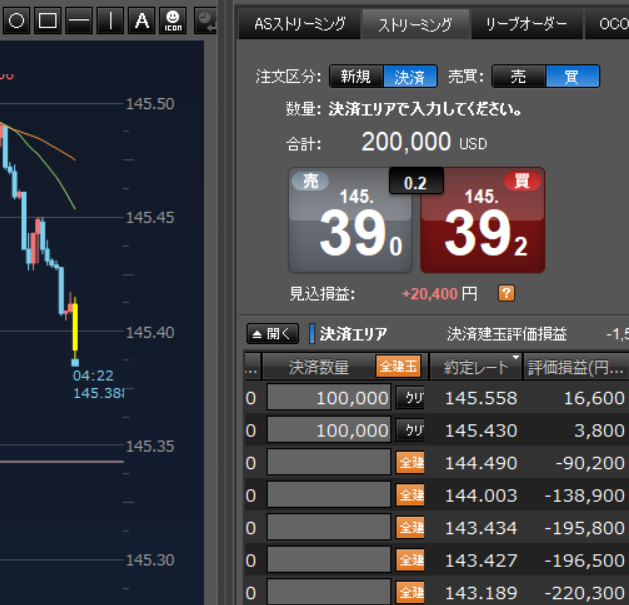Set order type to 決済
This screenshot has width=629, height=605.
[410, 76]
